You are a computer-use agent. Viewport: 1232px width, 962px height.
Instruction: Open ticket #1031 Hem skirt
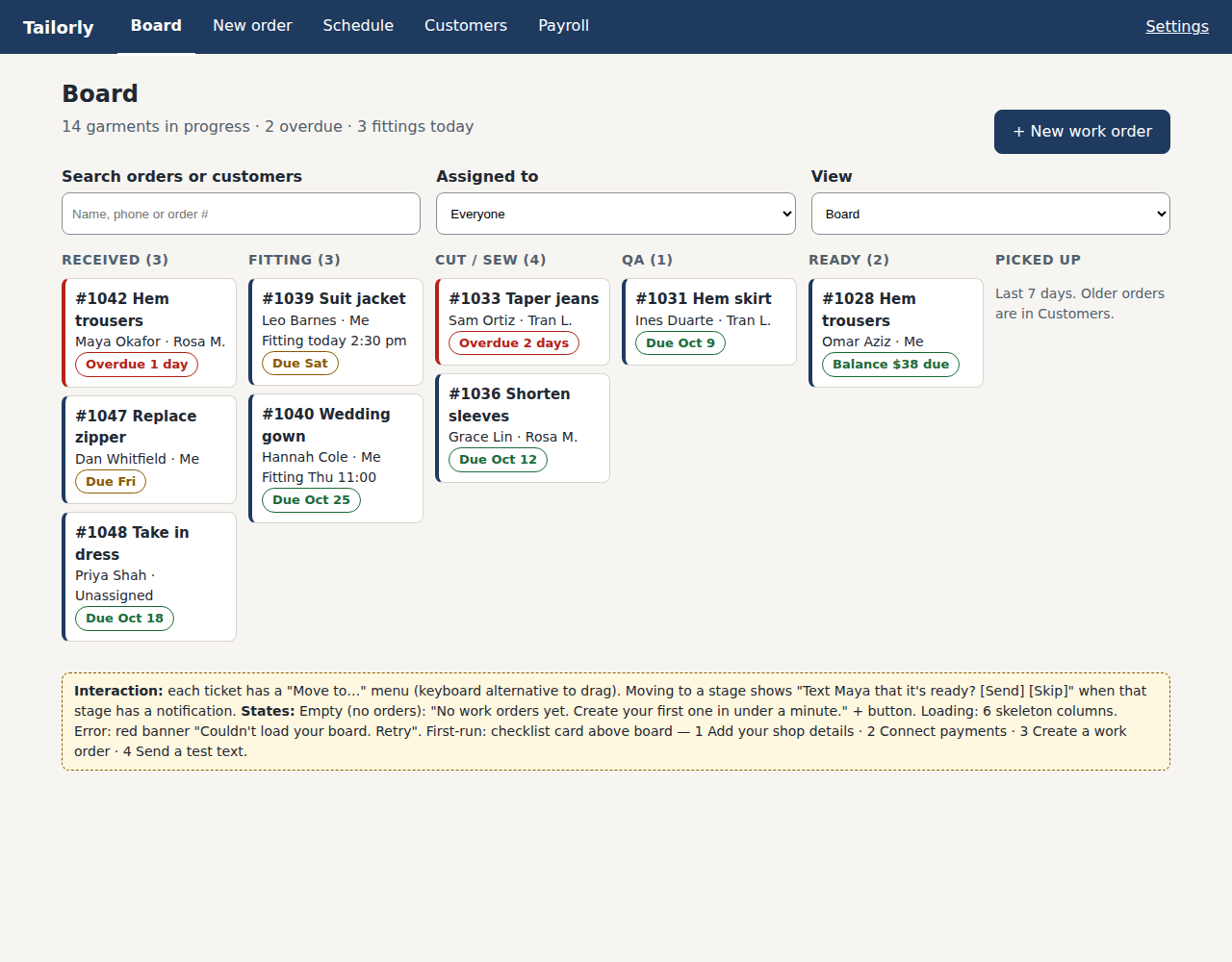point(709,321)
